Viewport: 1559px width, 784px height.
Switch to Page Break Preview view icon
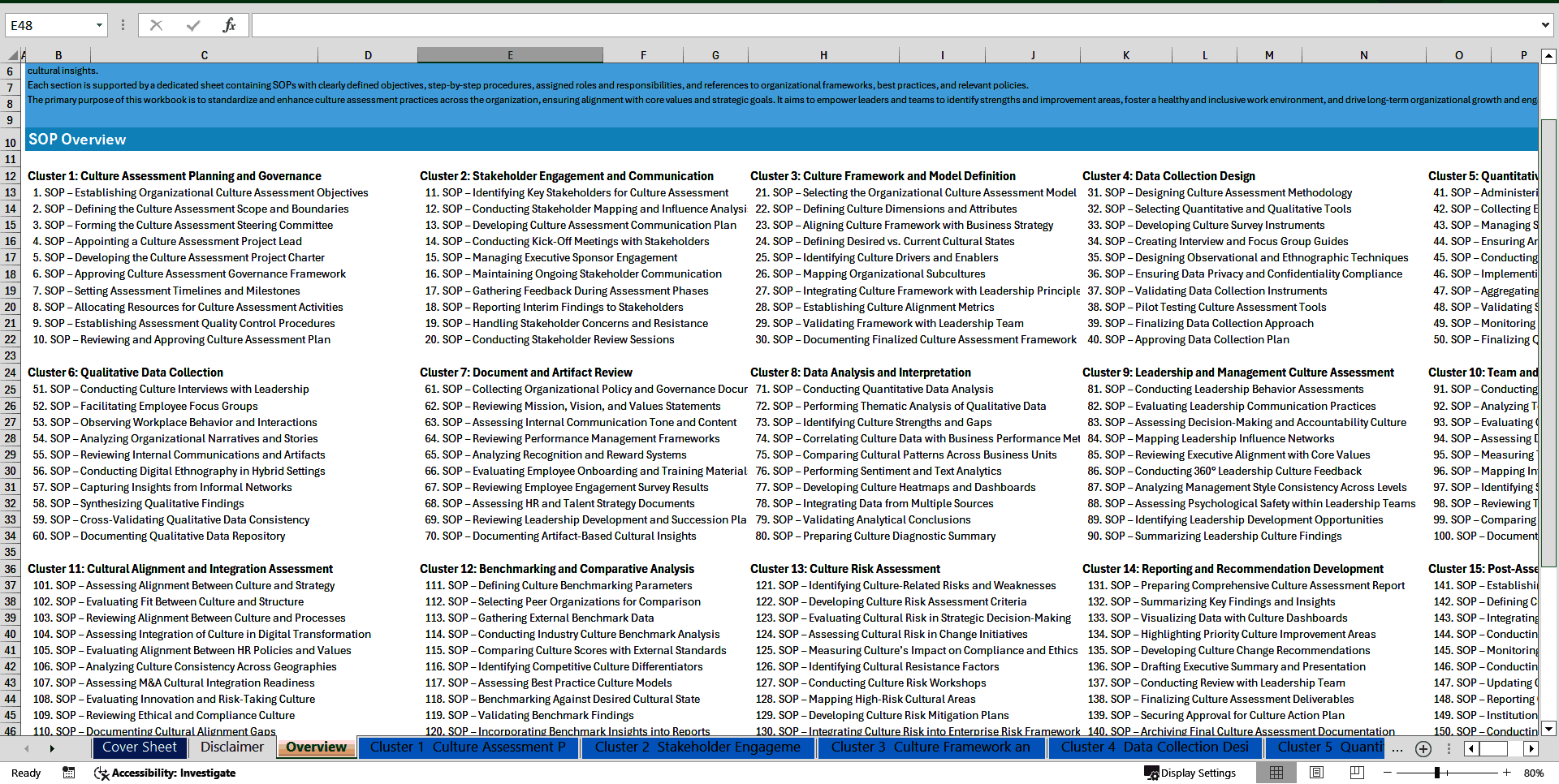tap(1356, 773)
